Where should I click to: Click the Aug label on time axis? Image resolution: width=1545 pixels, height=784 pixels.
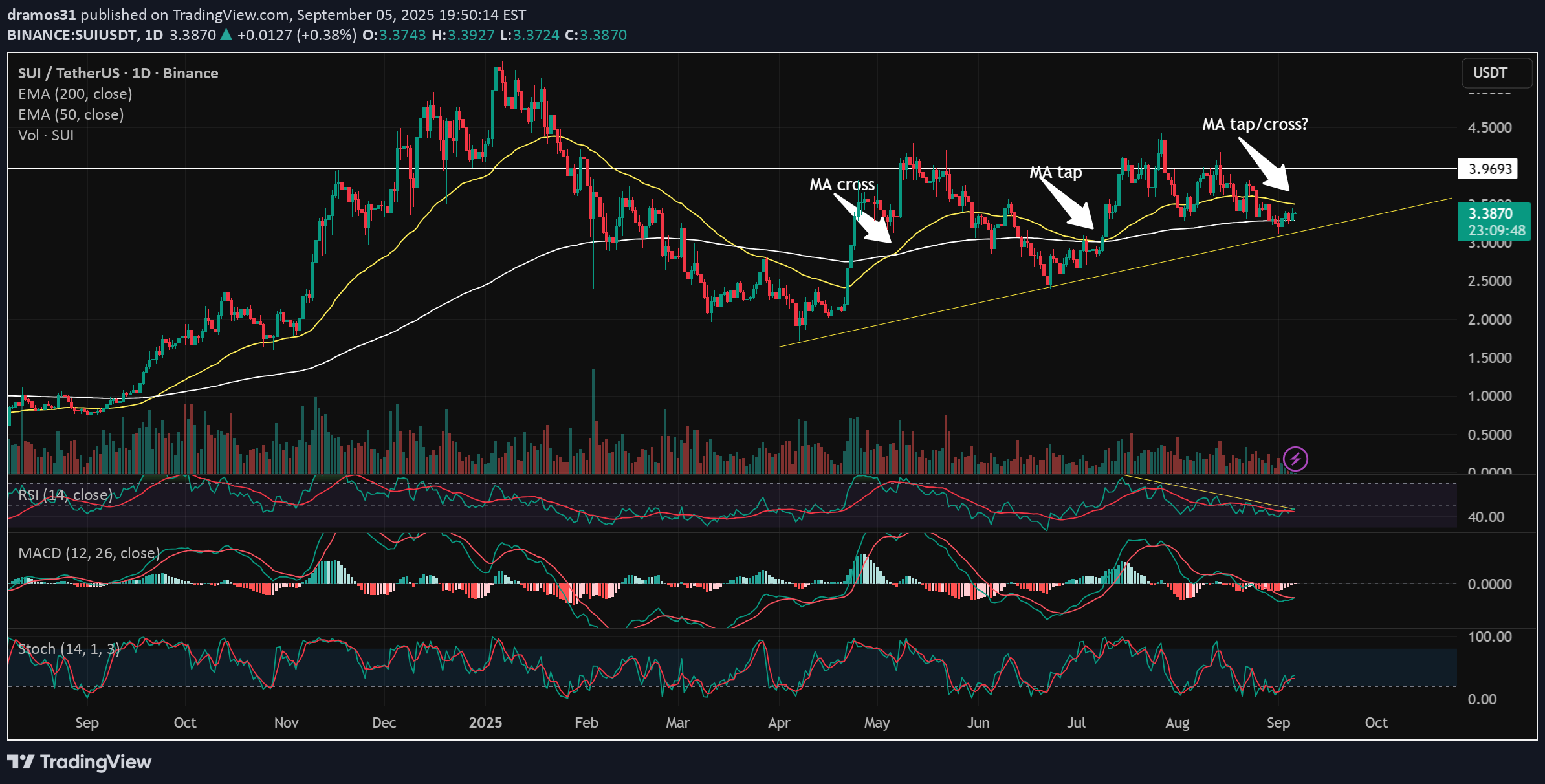(x=1177, y=723)
